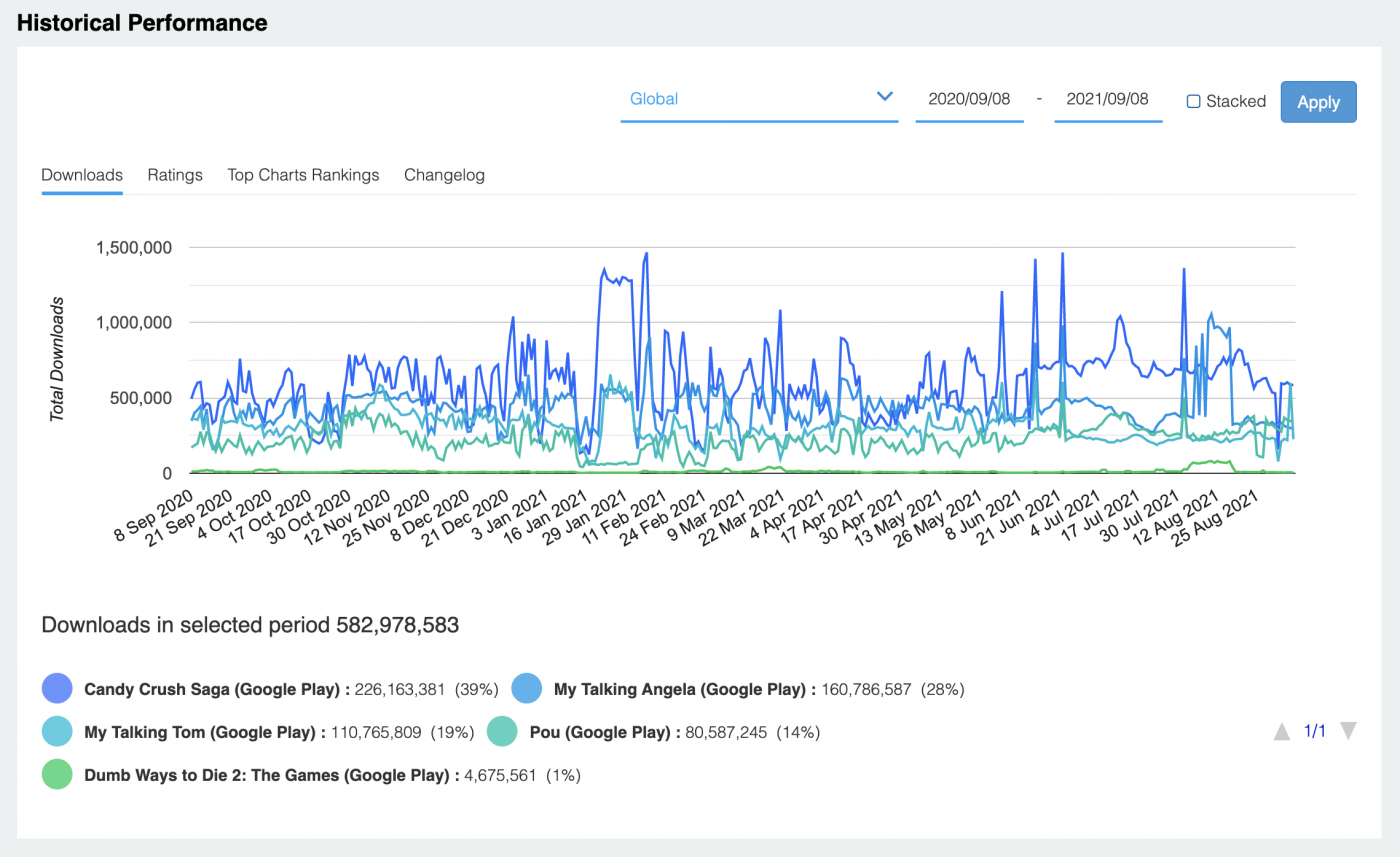Click the upward pagination triangle
The image size is (1400, 857).
[1283, 731]
